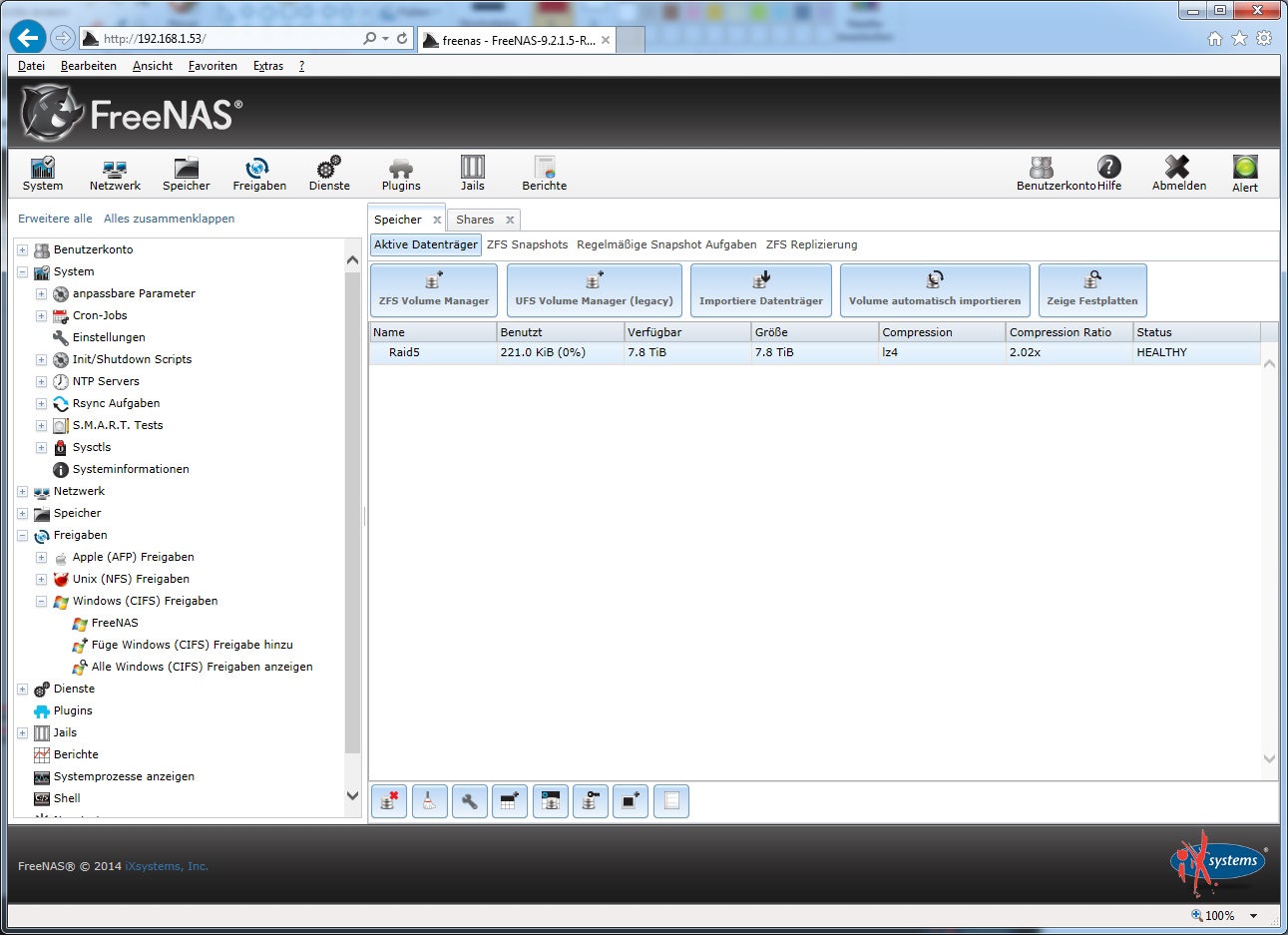The image size is (1288, 935).
Task: Click the browser back arrow button
Action: click(28, 38)
